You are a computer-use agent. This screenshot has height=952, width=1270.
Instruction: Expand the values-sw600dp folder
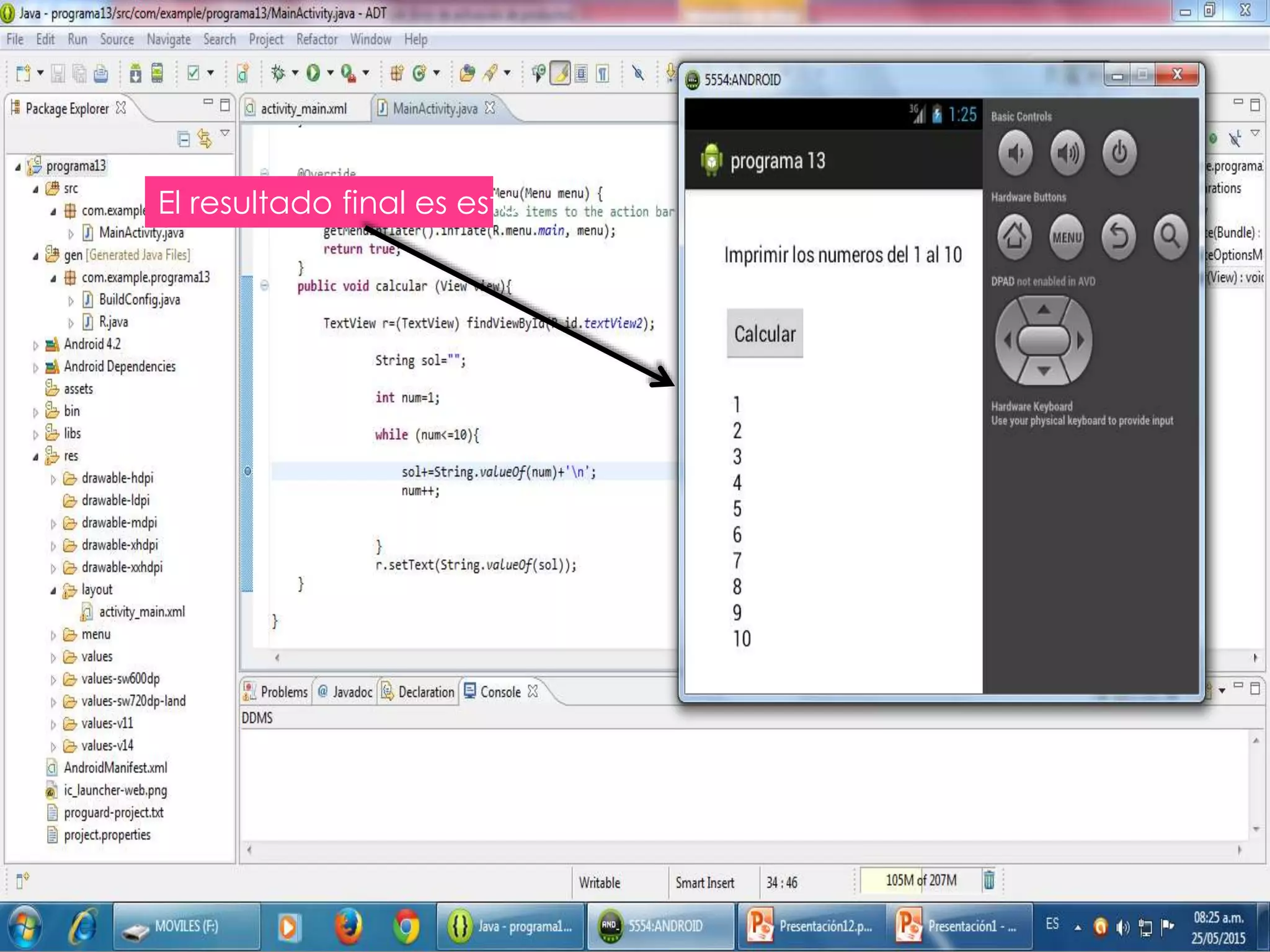(x=53, y=680)
